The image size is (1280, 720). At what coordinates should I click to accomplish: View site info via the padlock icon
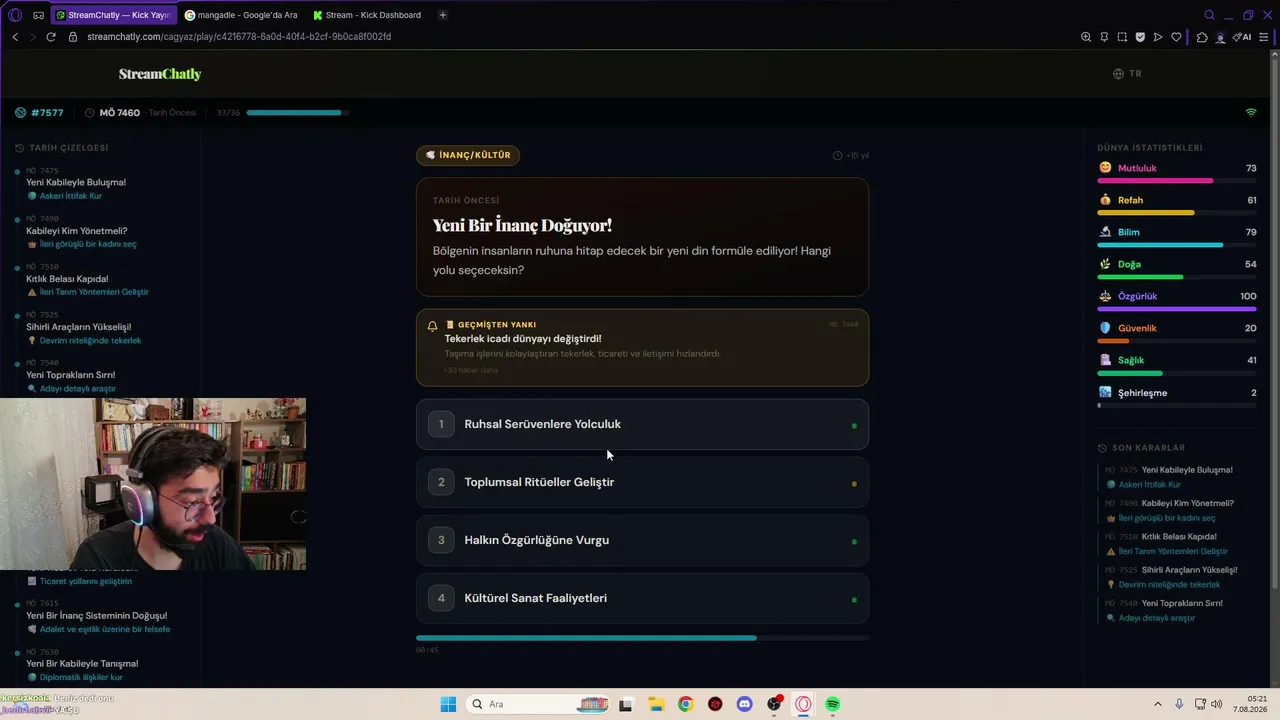coord(72,37)
